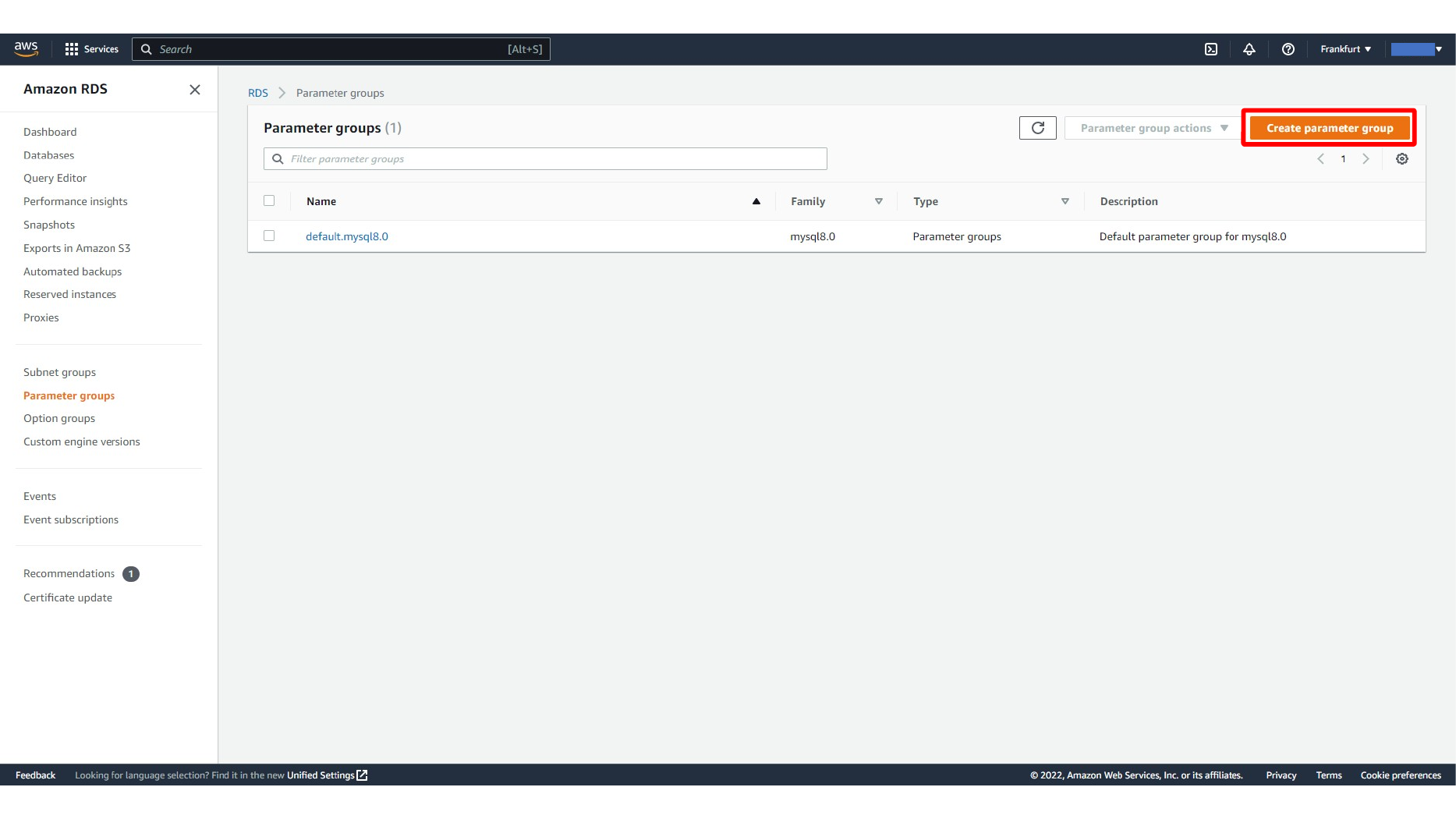Image resolution: width=1456 pixels, height=819 pixels.
Task: Click the AWS top search field
Action: (341, 49)
